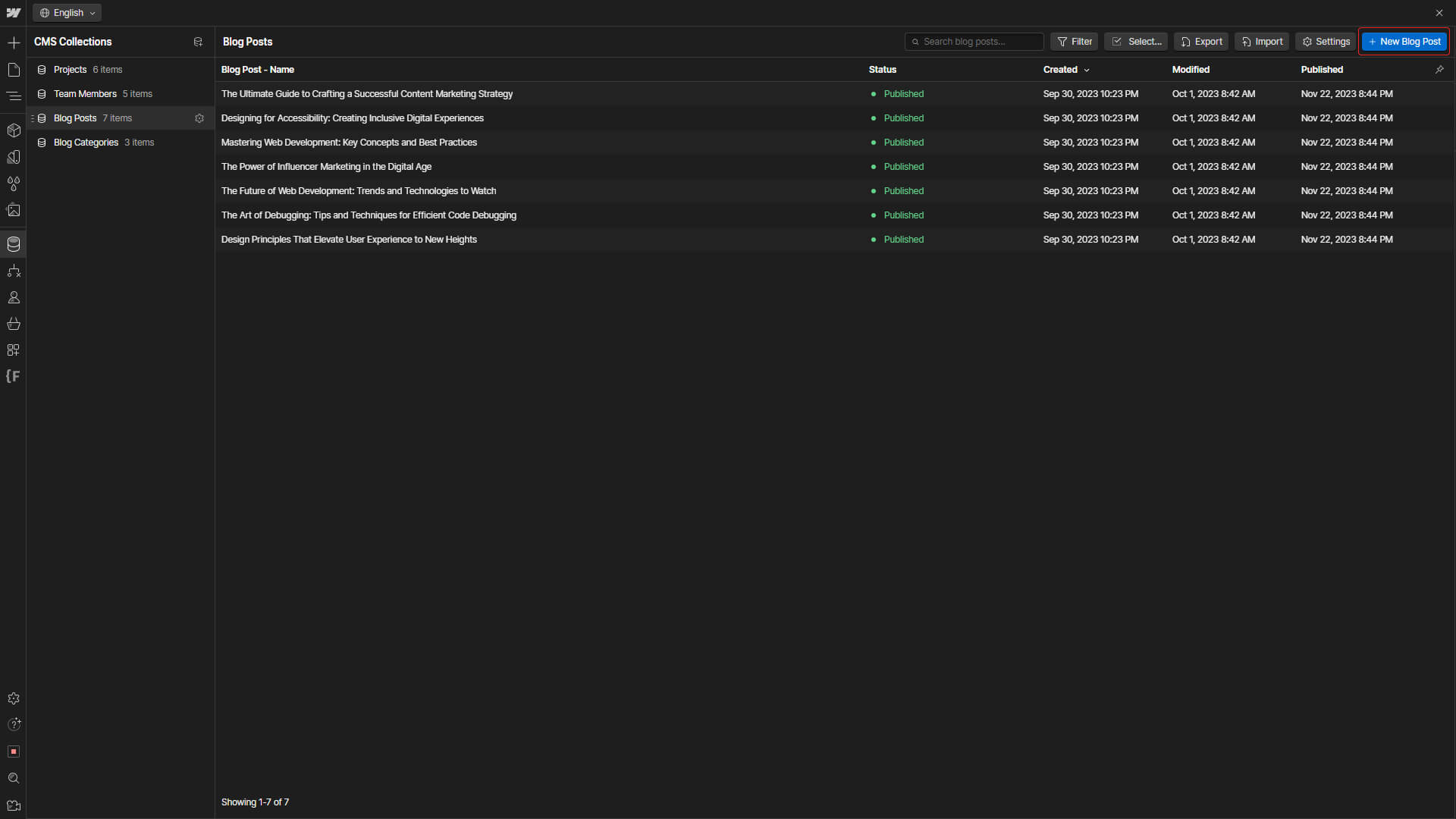
Task: Open the Pages panel icon
Action: pyautogui.click(x=14, y=70)
